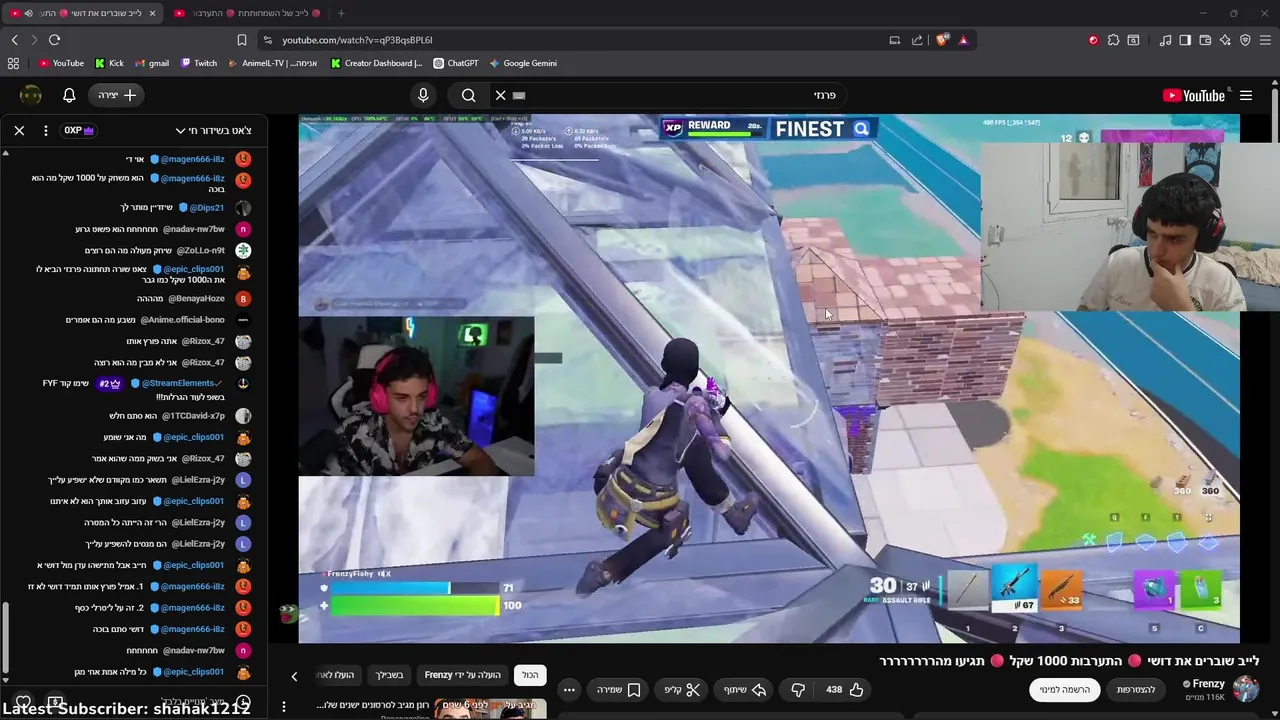
Task: Reload the YouTube page
Action: point(54,40)
